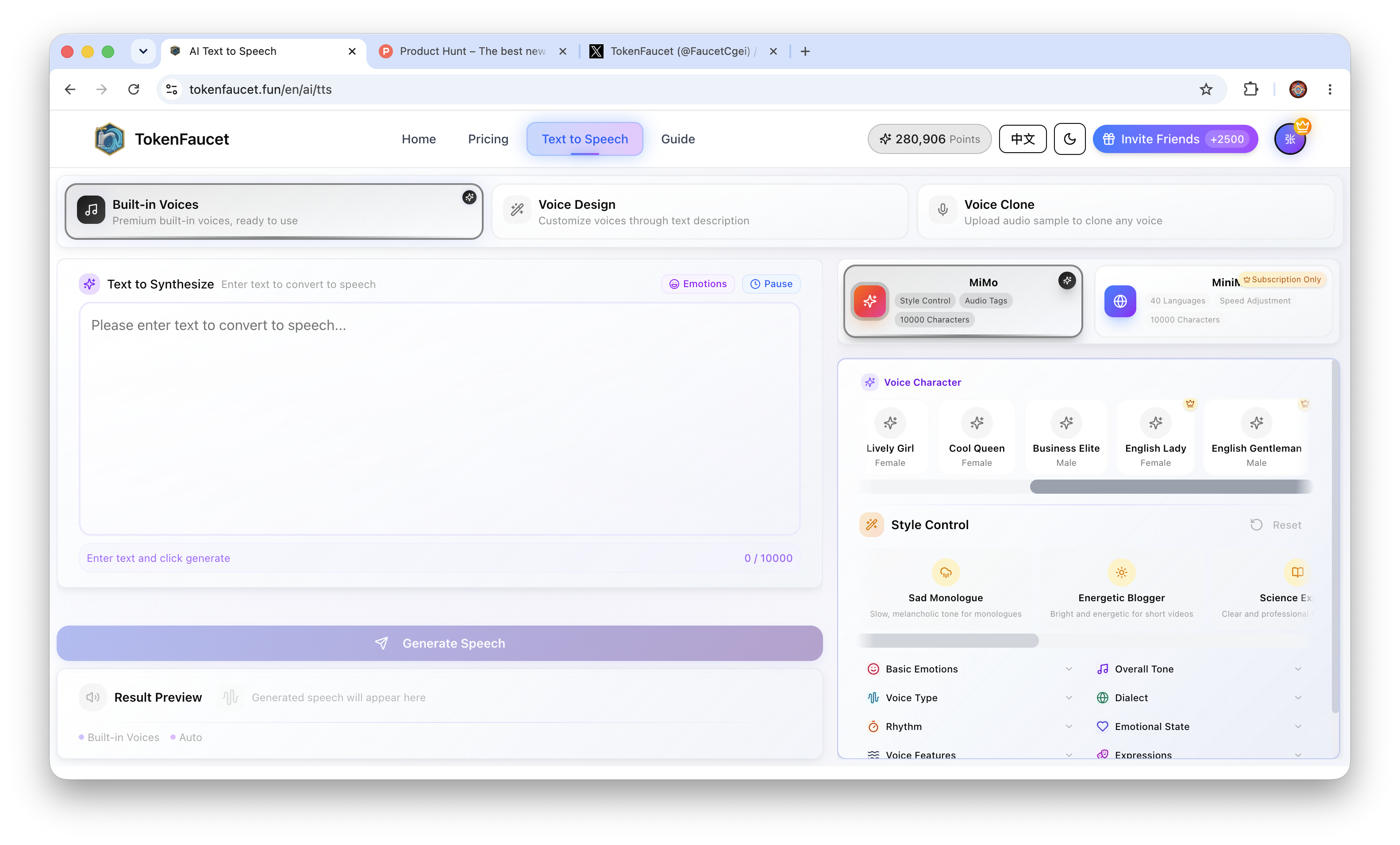Click the Science Explainer book icon
Image resolution: width=1400 pixels, height=845 pixels.
point(1297,572)
